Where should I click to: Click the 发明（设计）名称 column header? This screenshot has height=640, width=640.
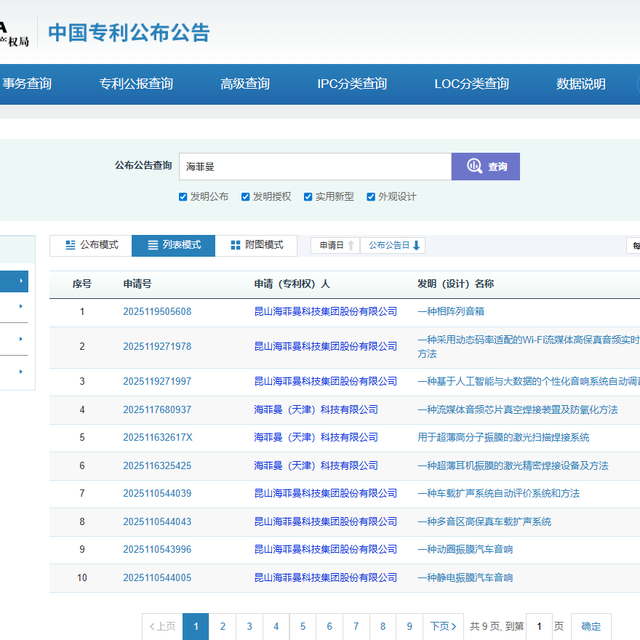456,284
